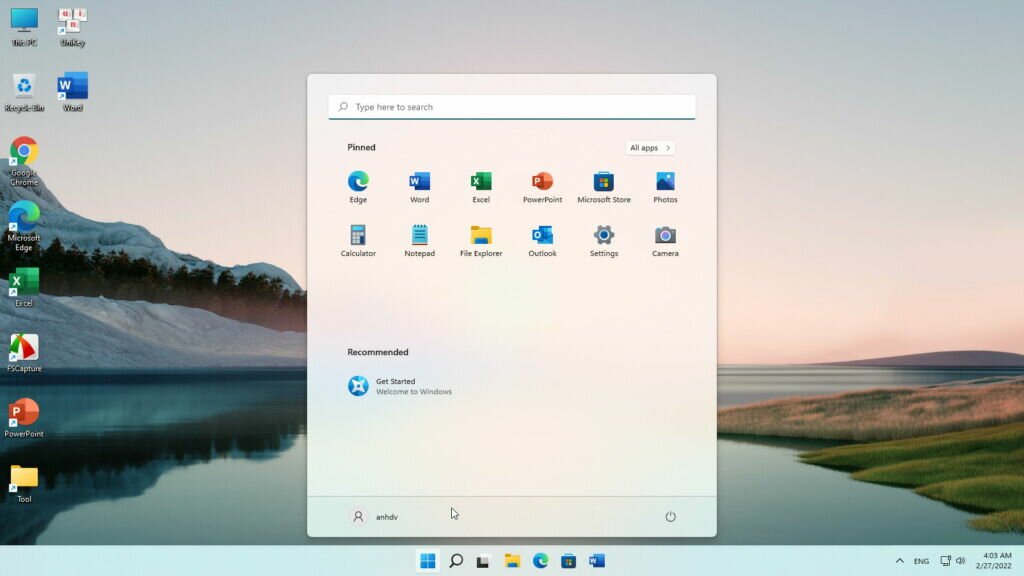Show the All apps list

click(650, 148)
